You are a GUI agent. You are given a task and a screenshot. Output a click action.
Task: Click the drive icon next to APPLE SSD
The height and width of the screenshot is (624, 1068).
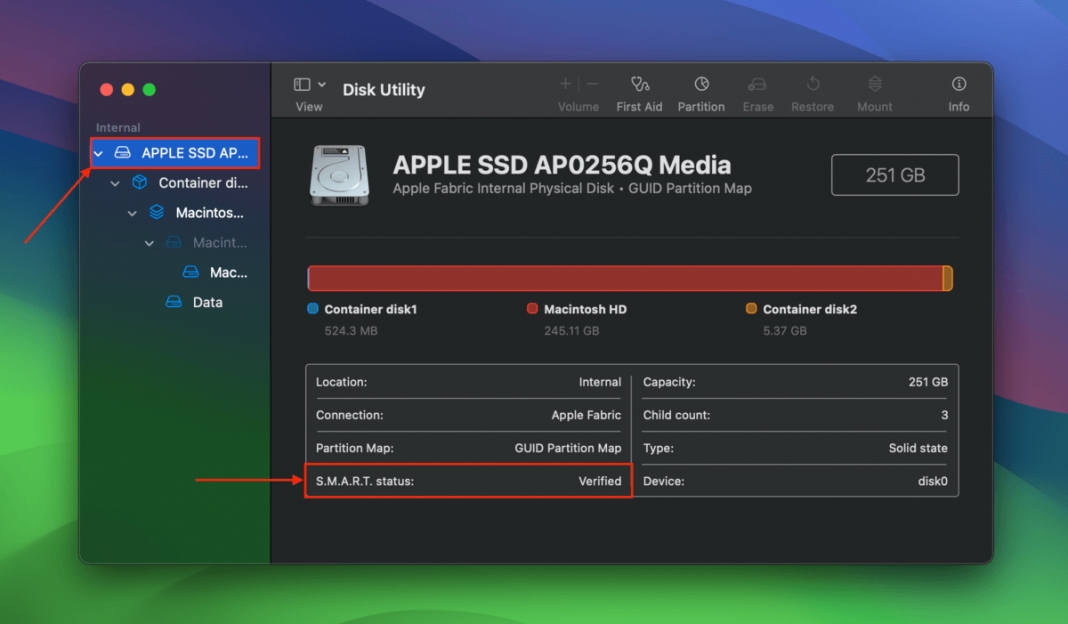pos(122,153)
